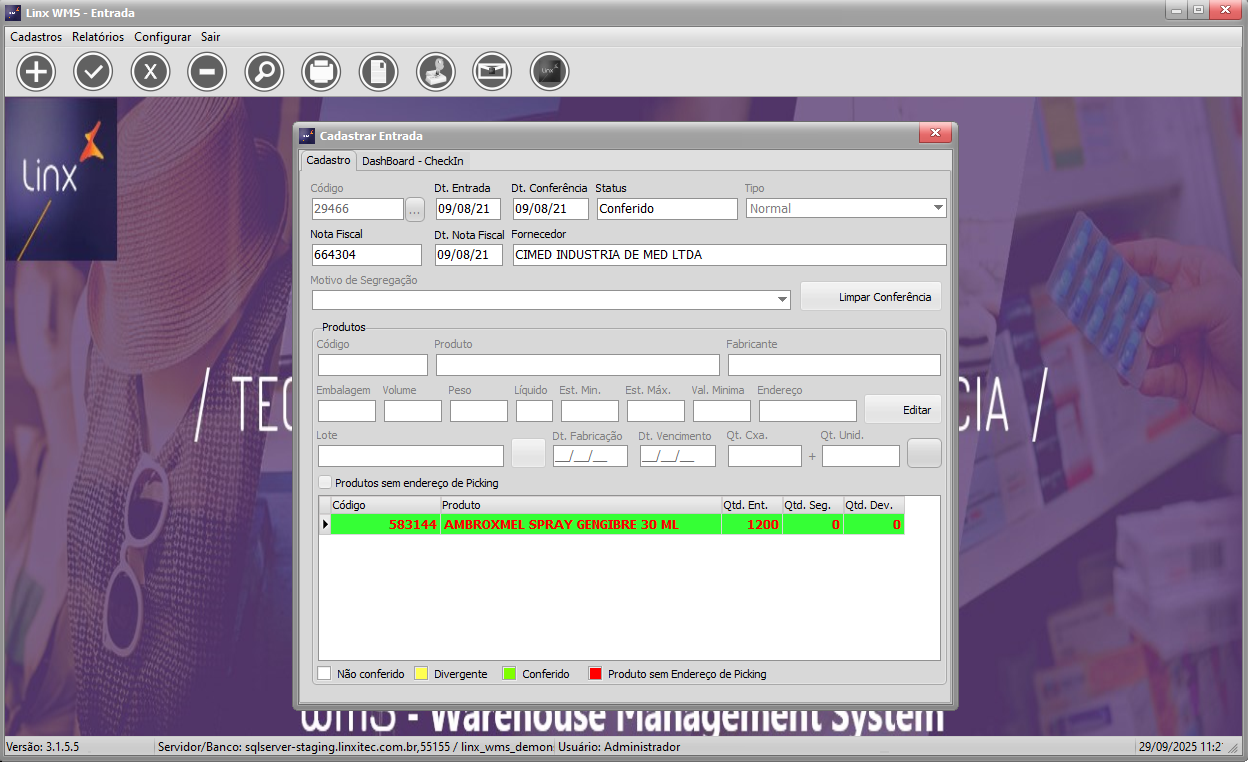Screen dimensions: 1248x762
Task: Click Qtd. Ent. cell showing 1200
Action: coord(751,524)
